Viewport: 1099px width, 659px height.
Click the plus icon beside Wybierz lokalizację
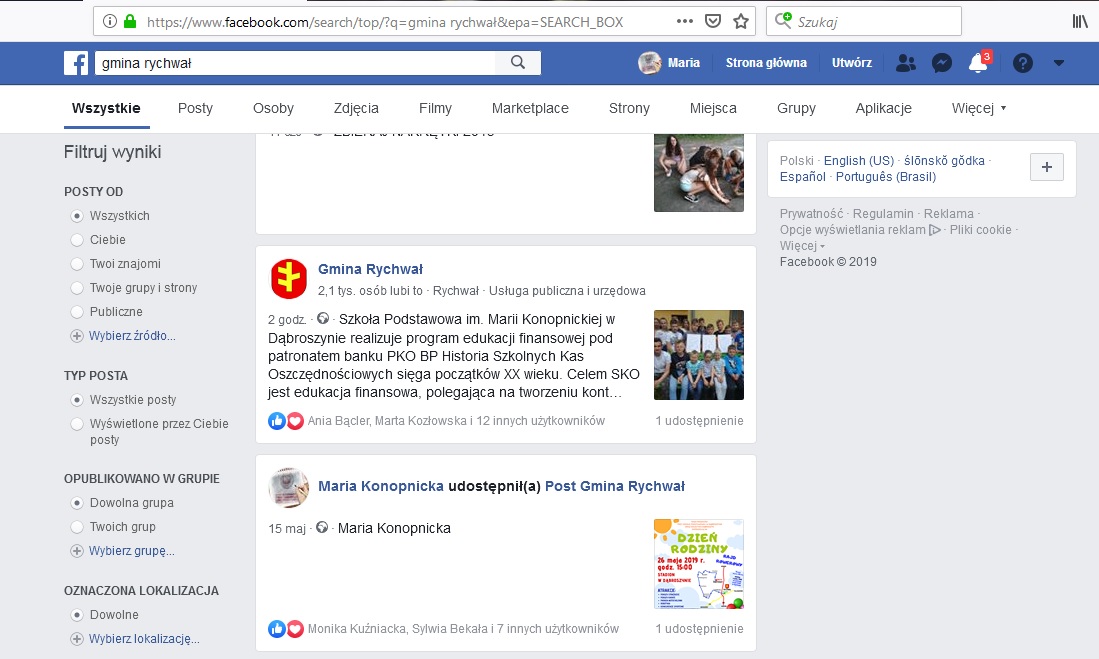[76, 639]
